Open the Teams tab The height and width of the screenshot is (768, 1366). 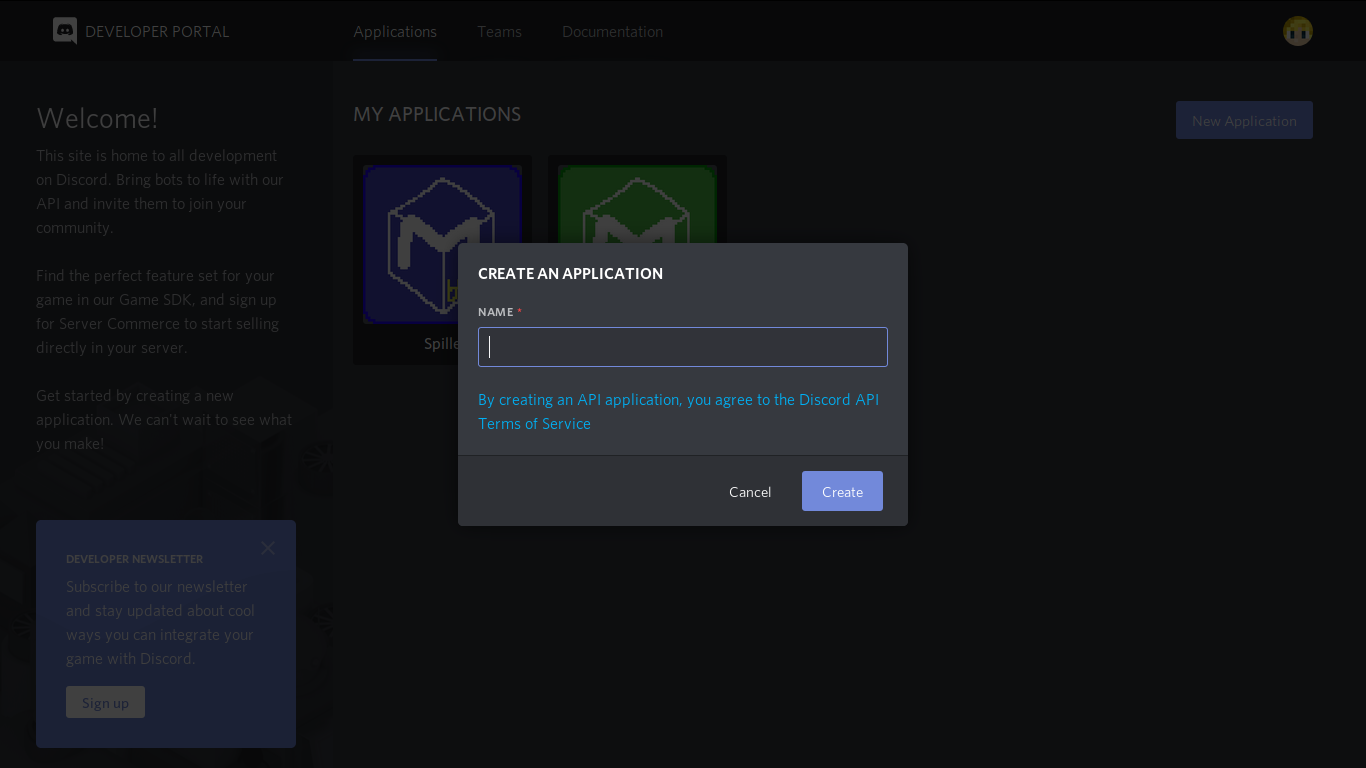[x=499, y=32]
